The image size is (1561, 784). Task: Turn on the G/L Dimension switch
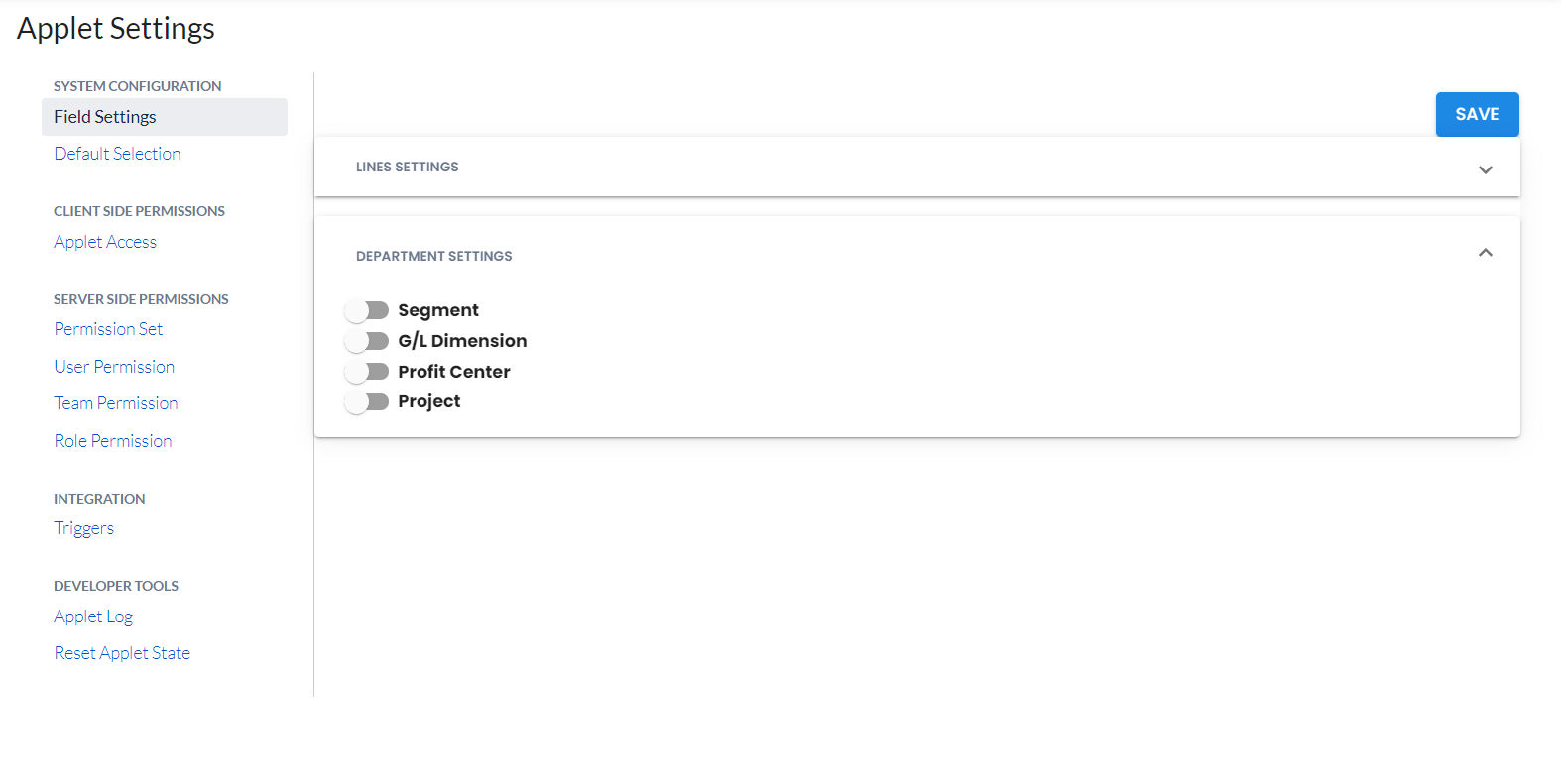tap(366, 342)
